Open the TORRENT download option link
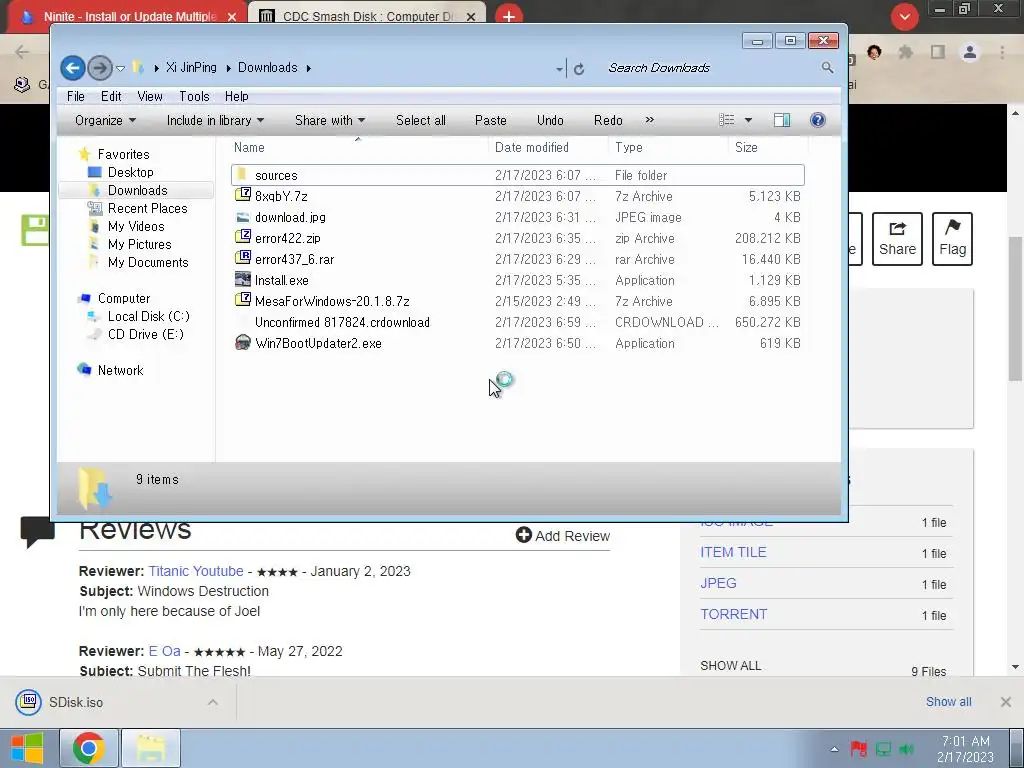 click(733, 615)
